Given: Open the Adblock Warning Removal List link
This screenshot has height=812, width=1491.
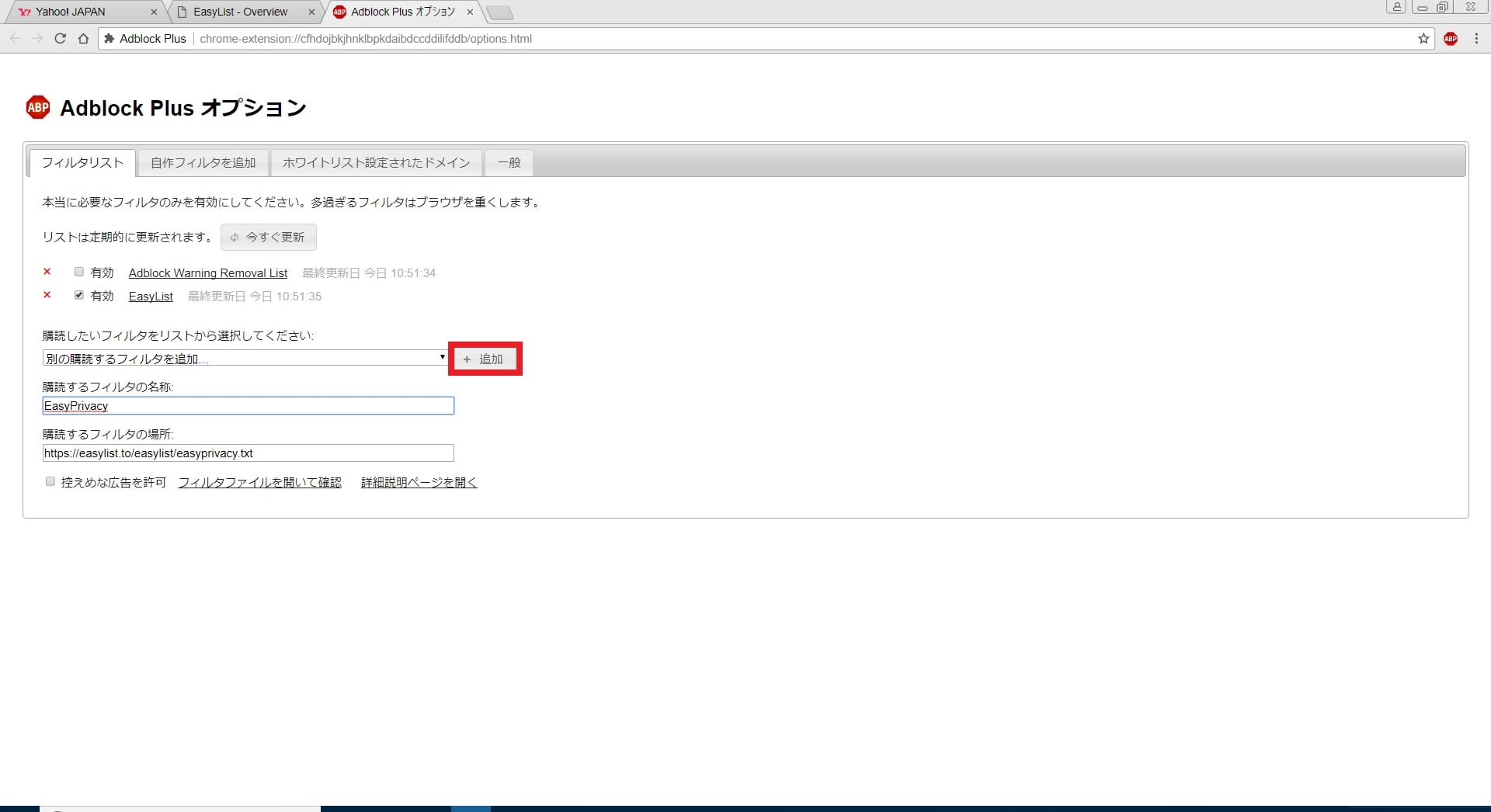Looking at the screenshot, I should pyautogui.click(x=208, y=273).
